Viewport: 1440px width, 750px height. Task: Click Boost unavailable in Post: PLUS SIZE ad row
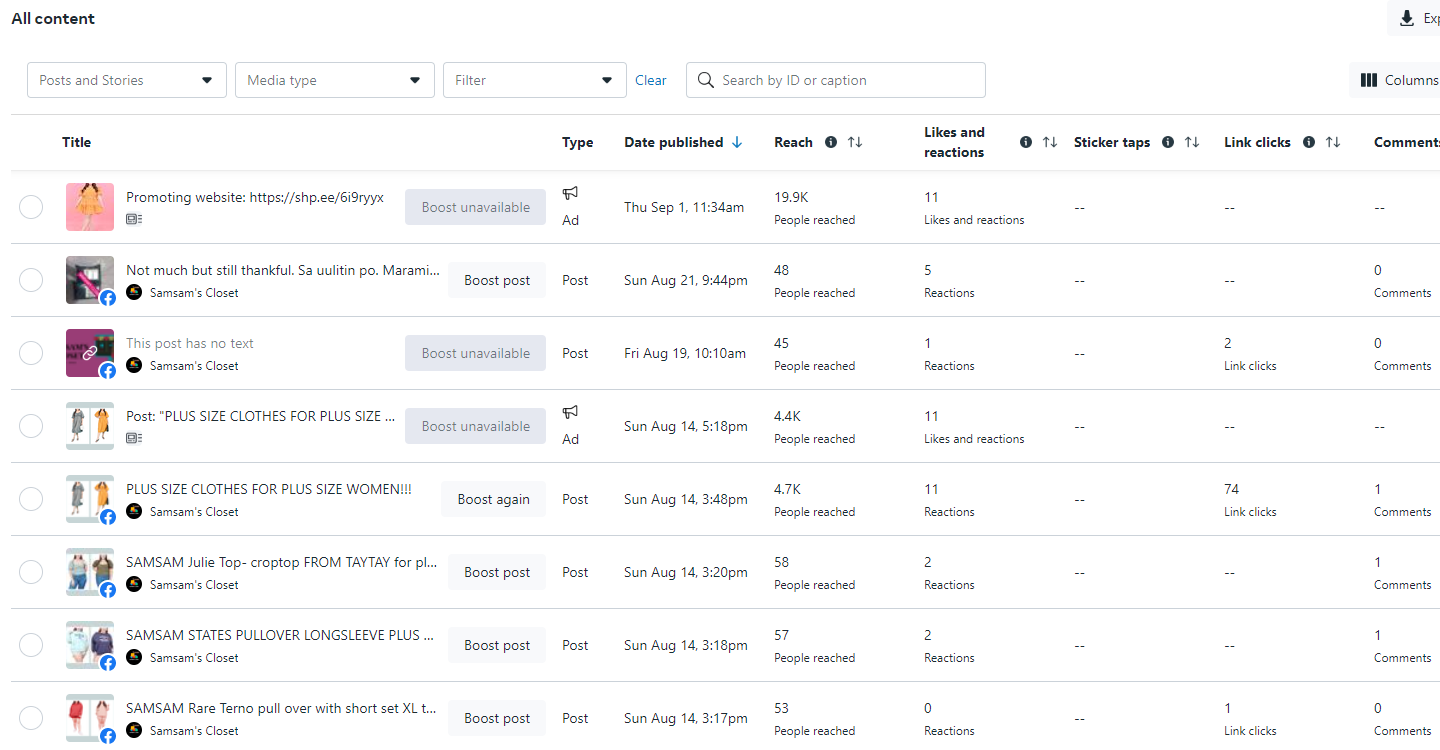[x=476, y=426]
